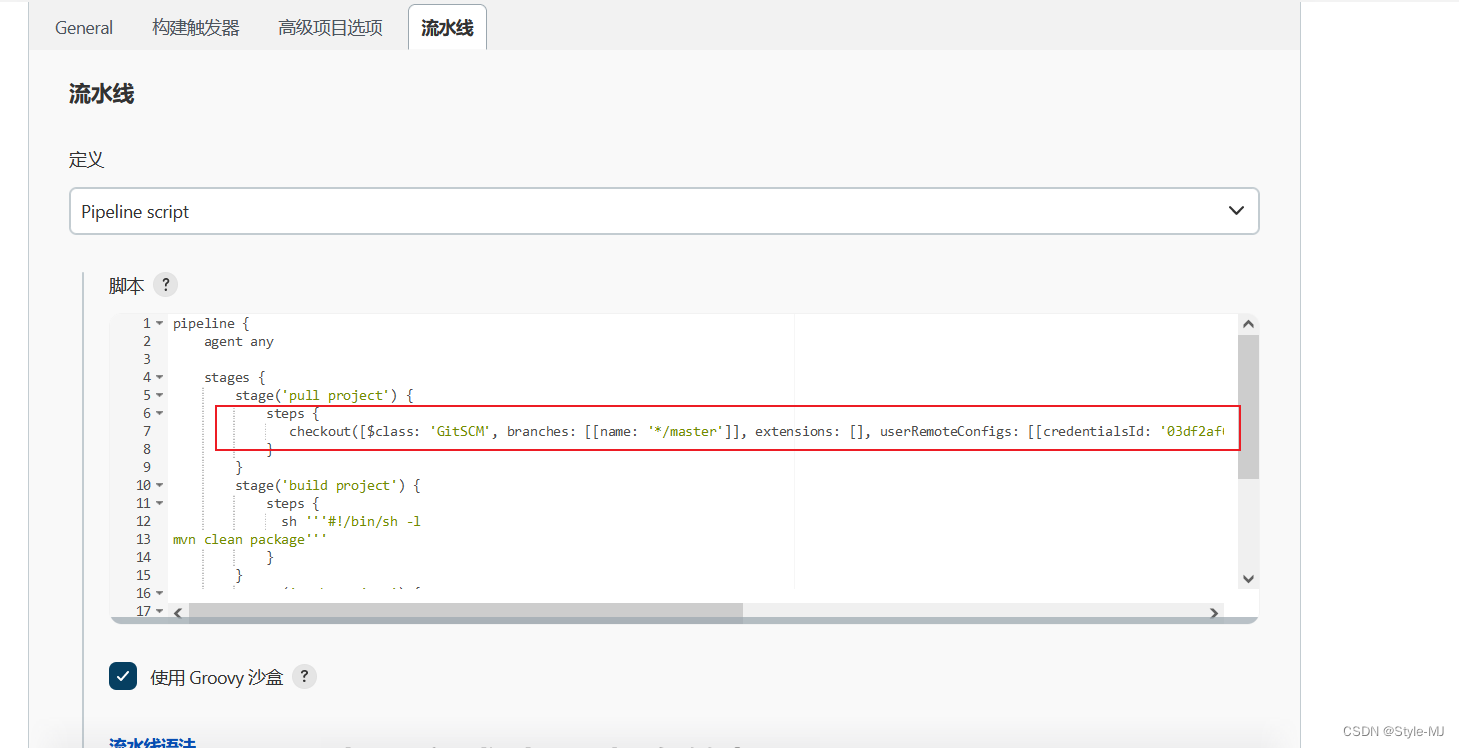The height and width of the screenshot is (748, 1459).
Task: Click the editor horizontal scrollbar thumb
Action: pyautogui.click(x=465, y=613)
